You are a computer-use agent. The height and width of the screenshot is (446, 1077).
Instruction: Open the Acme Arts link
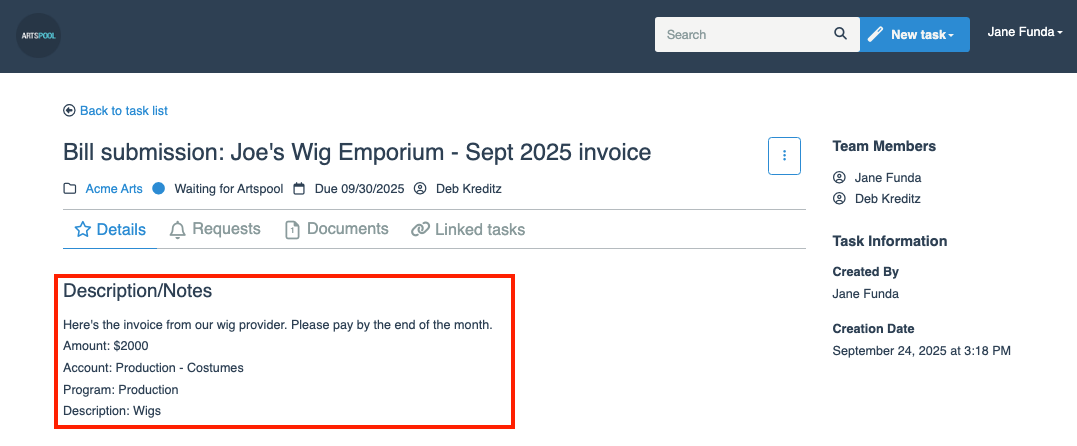point(114,189)
